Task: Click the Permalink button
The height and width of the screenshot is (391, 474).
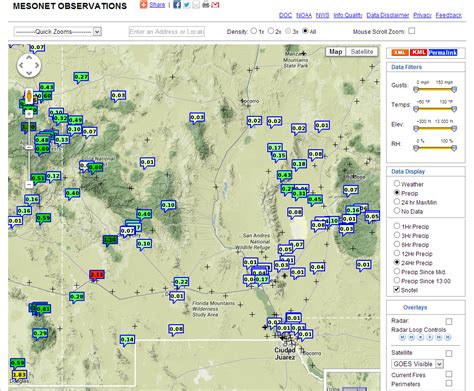Action: click(443, 53)
